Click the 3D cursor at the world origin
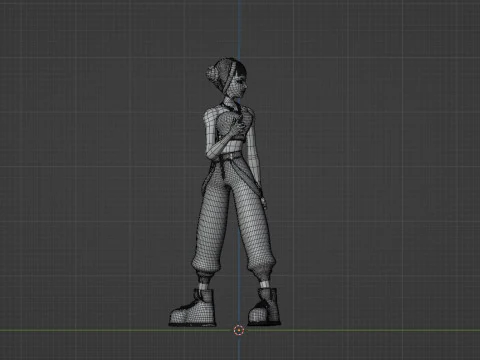Screen dimensions: 480x360 239,330
